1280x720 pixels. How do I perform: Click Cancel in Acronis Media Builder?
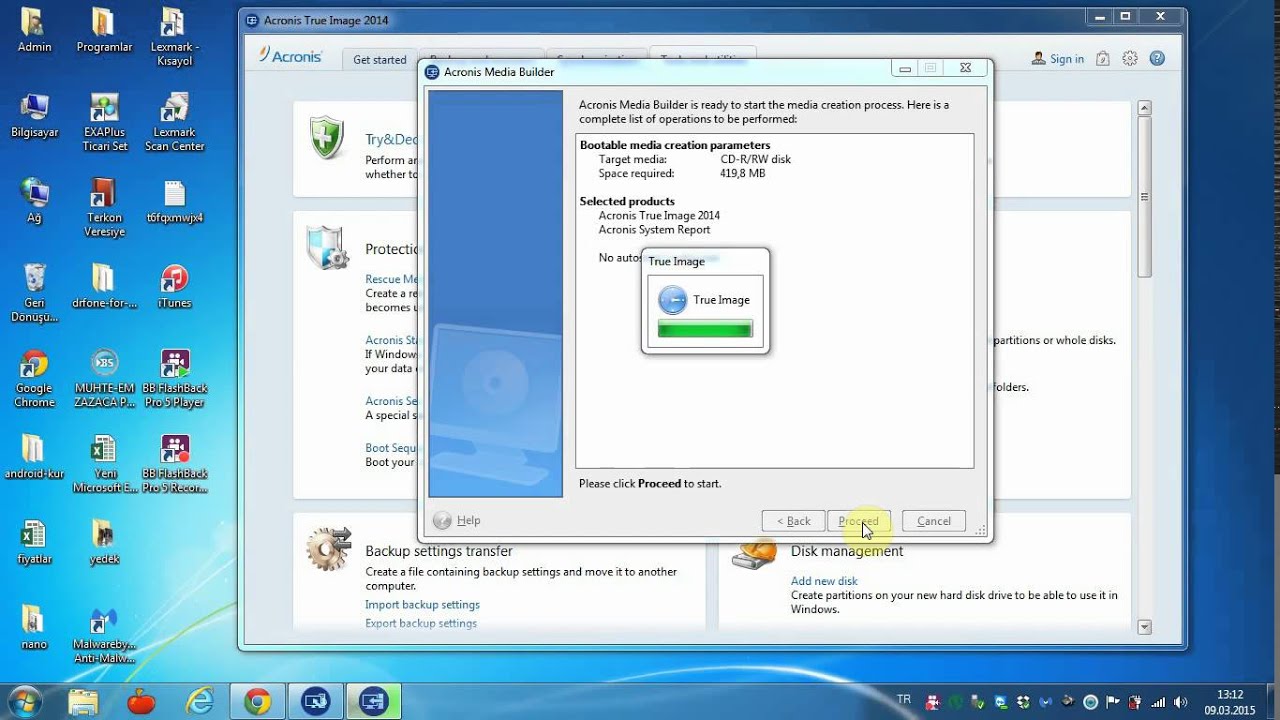(934, 521)
